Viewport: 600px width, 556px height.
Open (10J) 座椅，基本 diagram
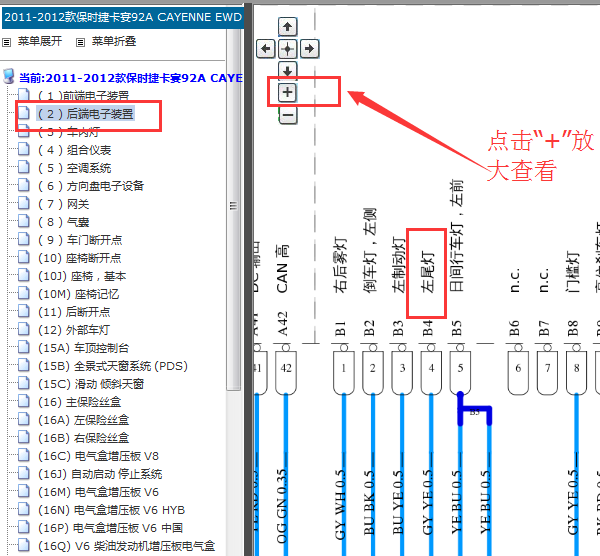(x=82, y=276)
